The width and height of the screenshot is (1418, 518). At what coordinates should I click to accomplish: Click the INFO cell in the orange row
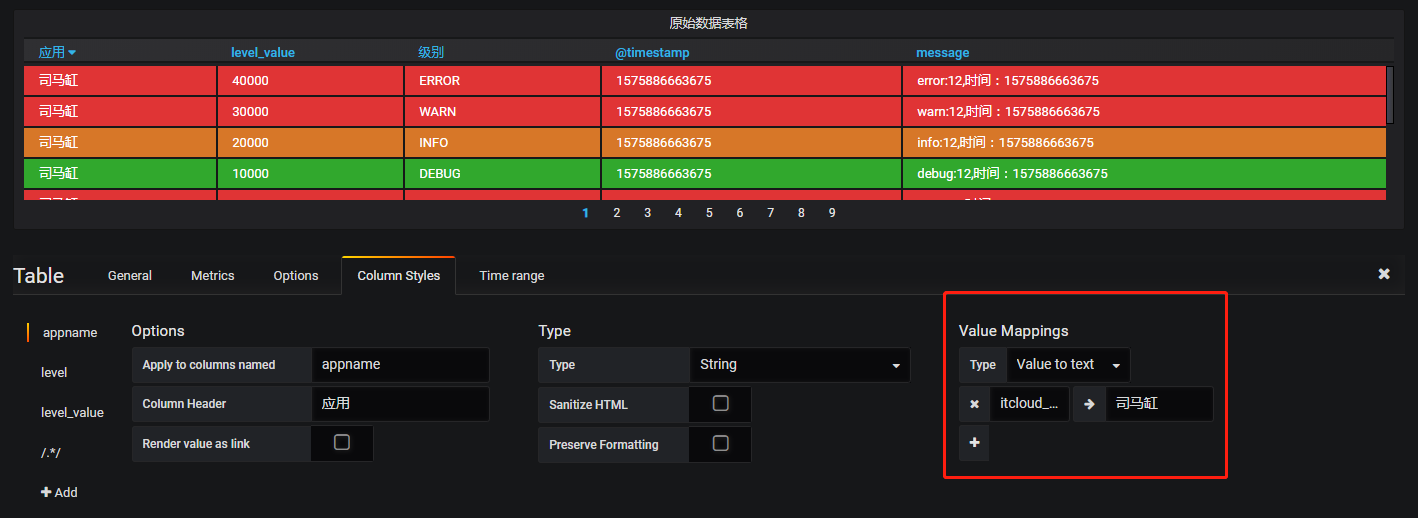coord(502,142)
